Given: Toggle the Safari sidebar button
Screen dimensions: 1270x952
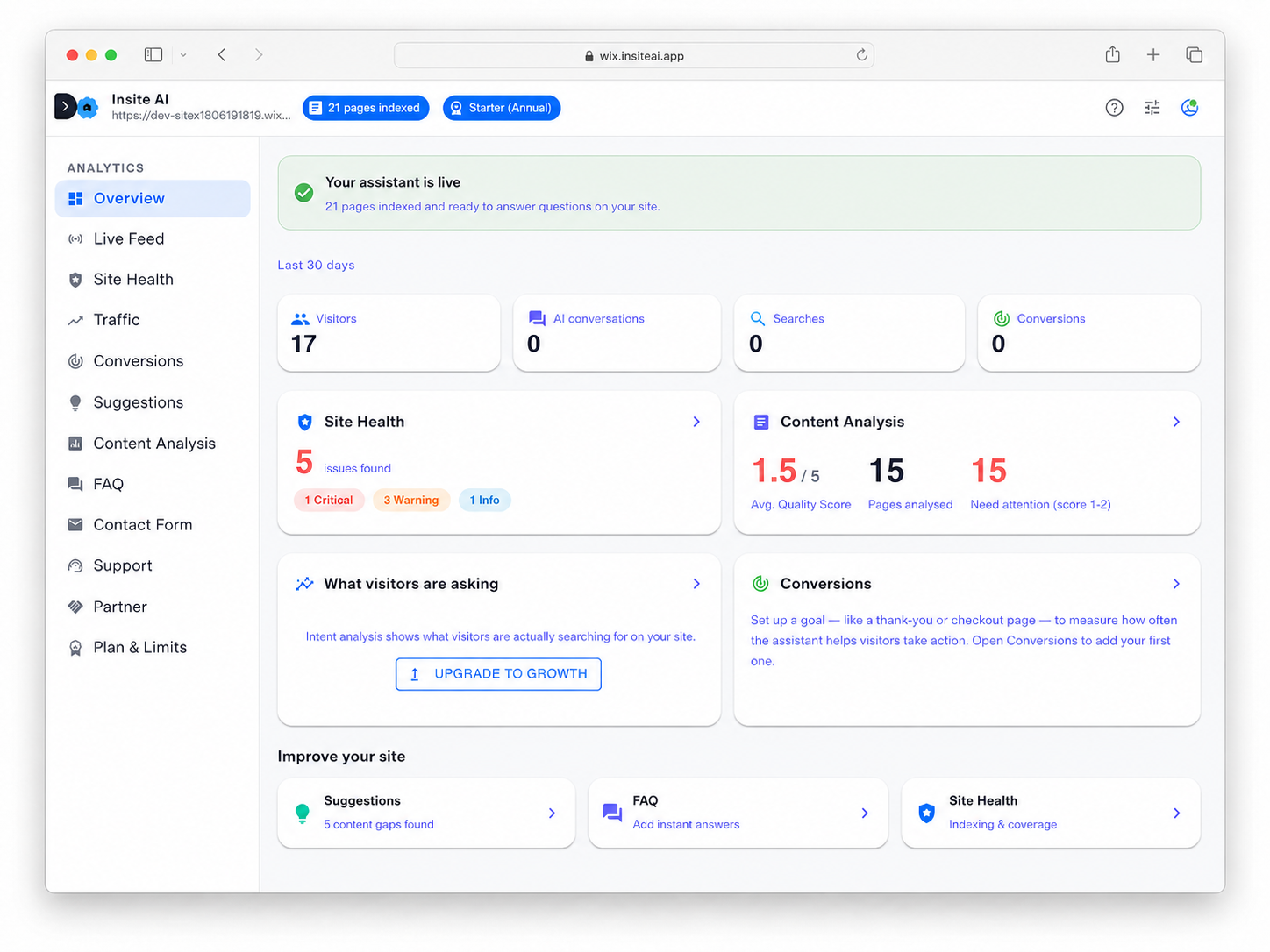Looking at the screenshot, I should click(153, 54).
